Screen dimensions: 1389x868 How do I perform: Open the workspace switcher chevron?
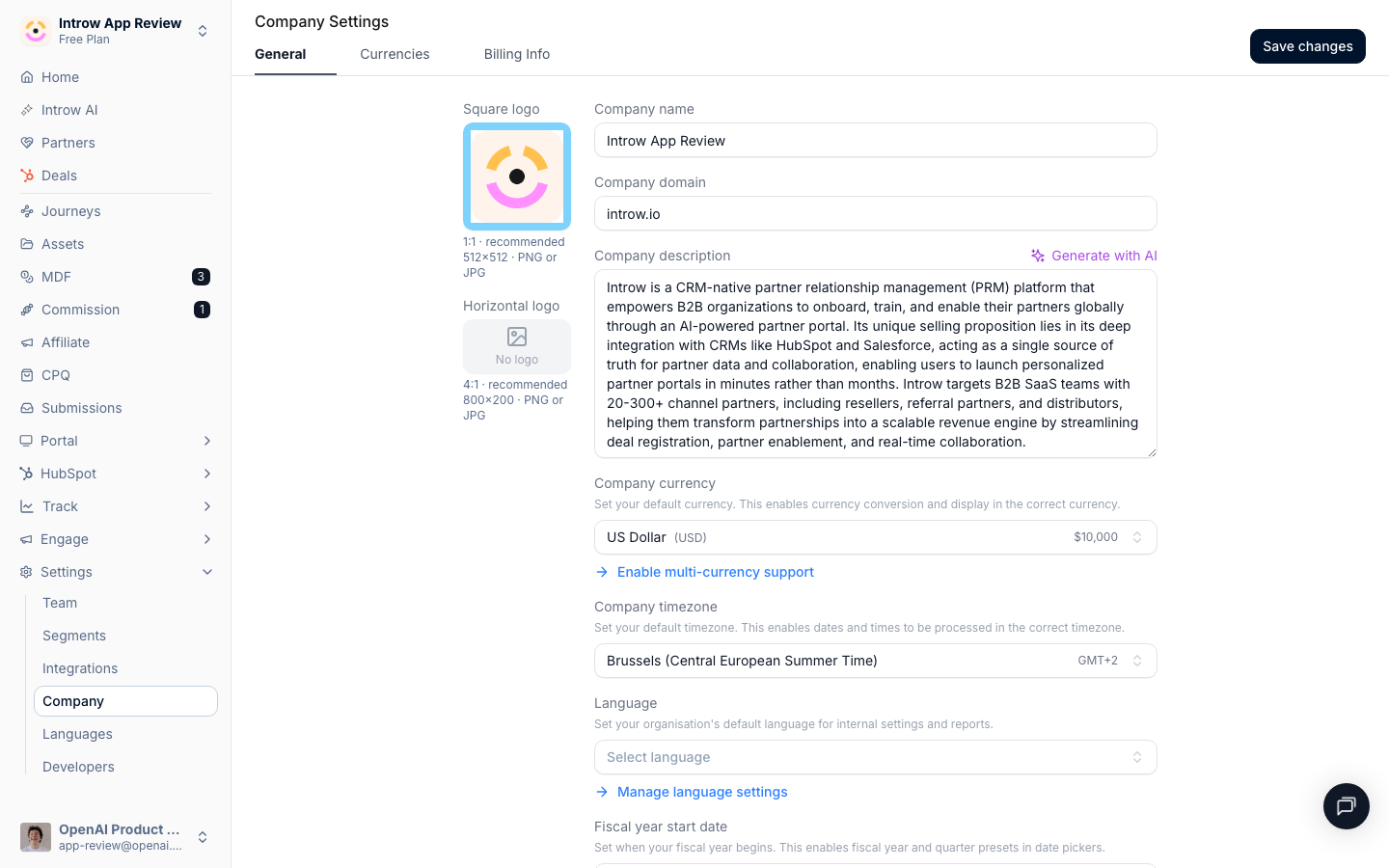coord(203,31)
